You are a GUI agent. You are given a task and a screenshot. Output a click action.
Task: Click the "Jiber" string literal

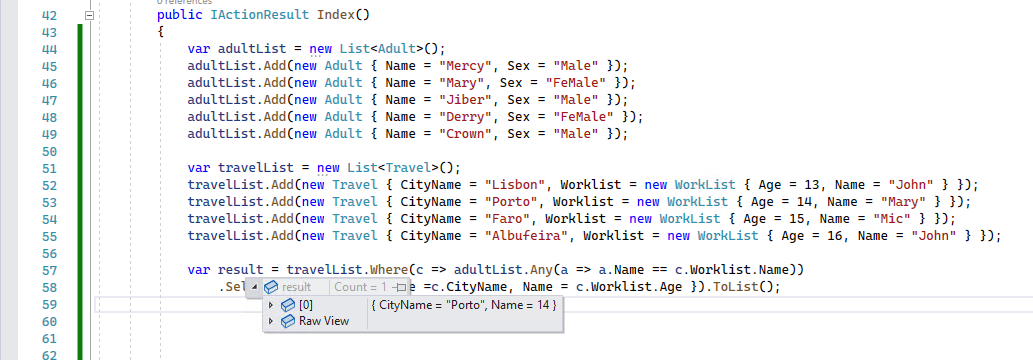(x=465, y=100)
